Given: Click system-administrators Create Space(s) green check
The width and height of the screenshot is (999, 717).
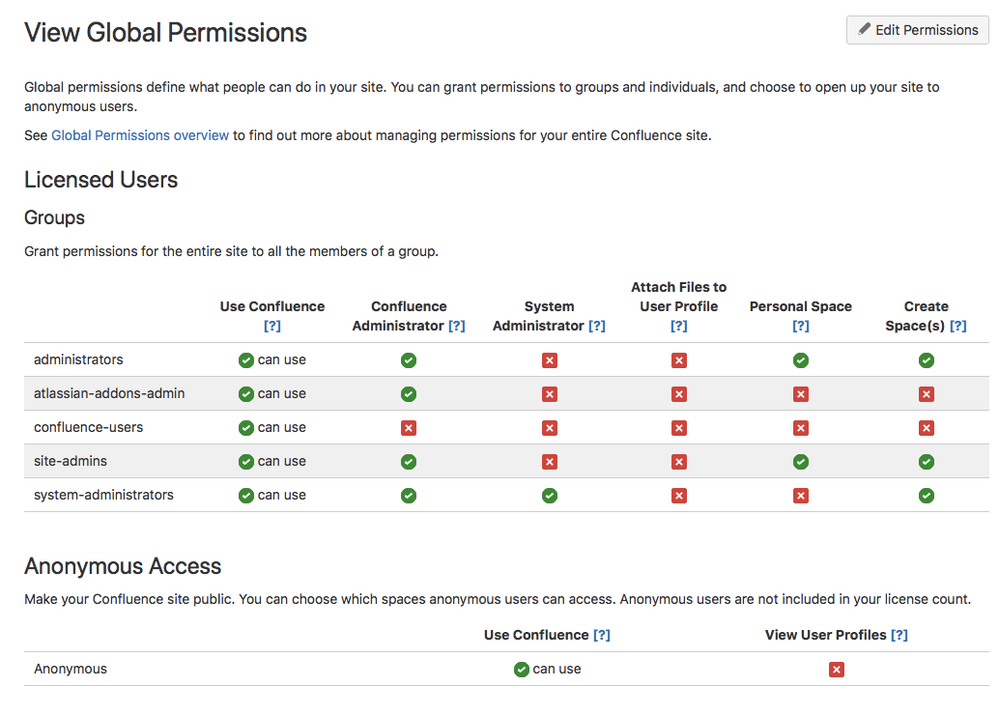Looking at the screenshot, I should click(x=926, y=495).
